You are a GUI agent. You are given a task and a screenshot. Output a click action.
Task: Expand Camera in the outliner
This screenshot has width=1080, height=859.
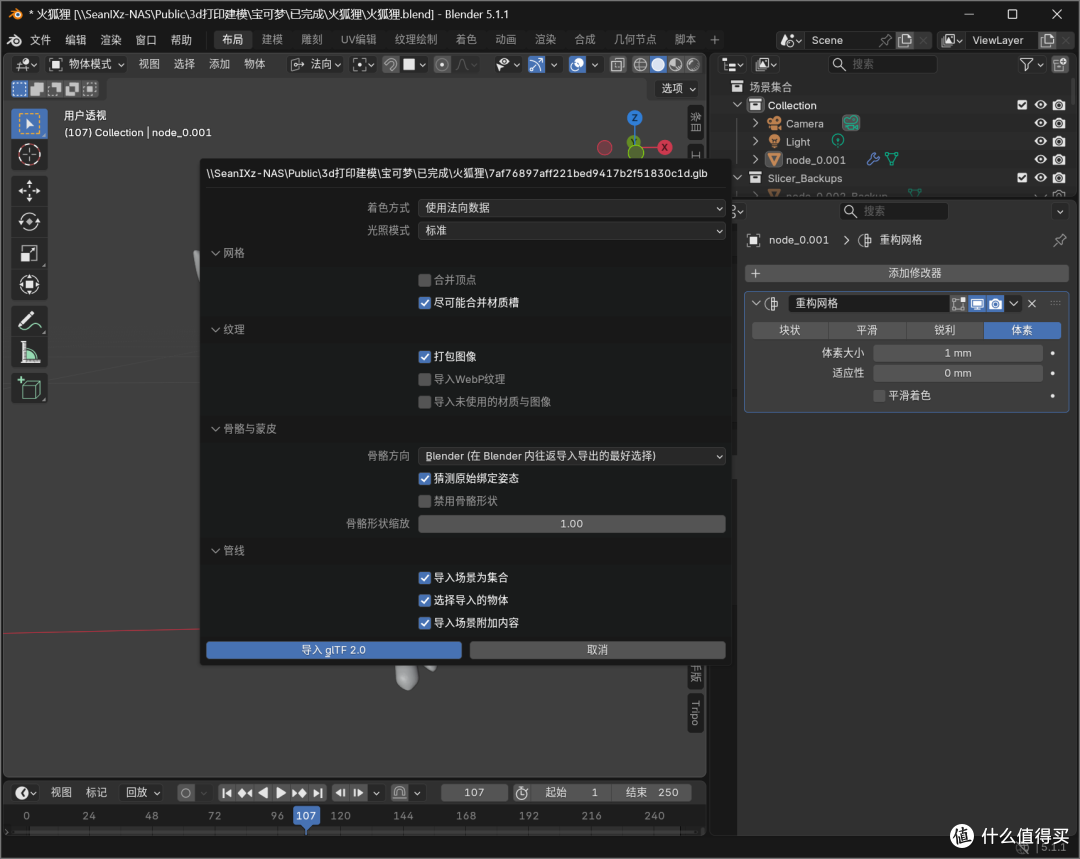point(756,123)
